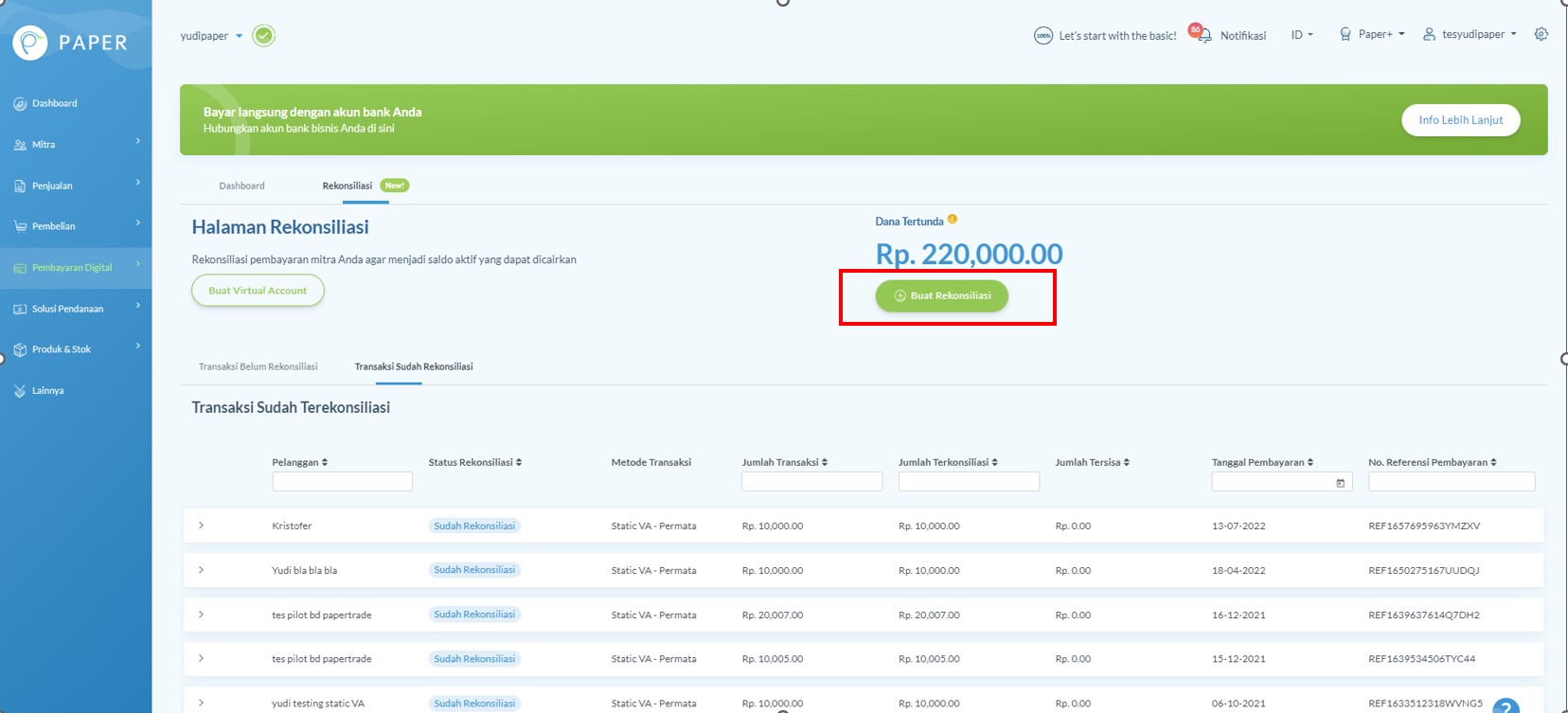
Task: Expand the Yudi bla bla bla row
Action: [x=201, y=570]
